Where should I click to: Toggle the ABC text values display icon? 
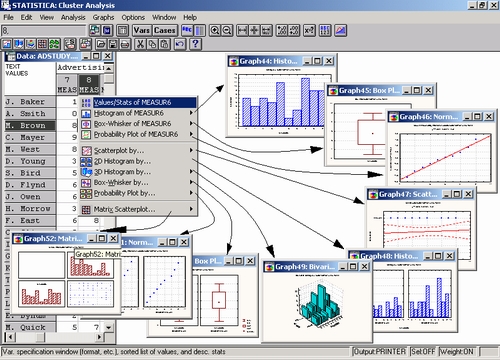tap(187, 31)
